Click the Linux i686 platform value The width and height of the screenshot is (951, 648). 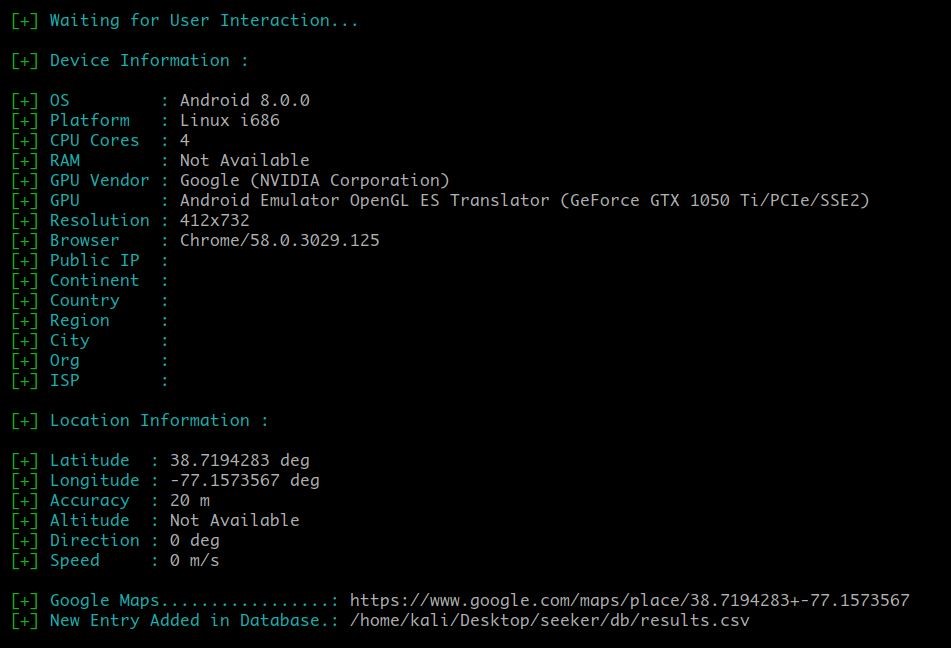(229, 120)
